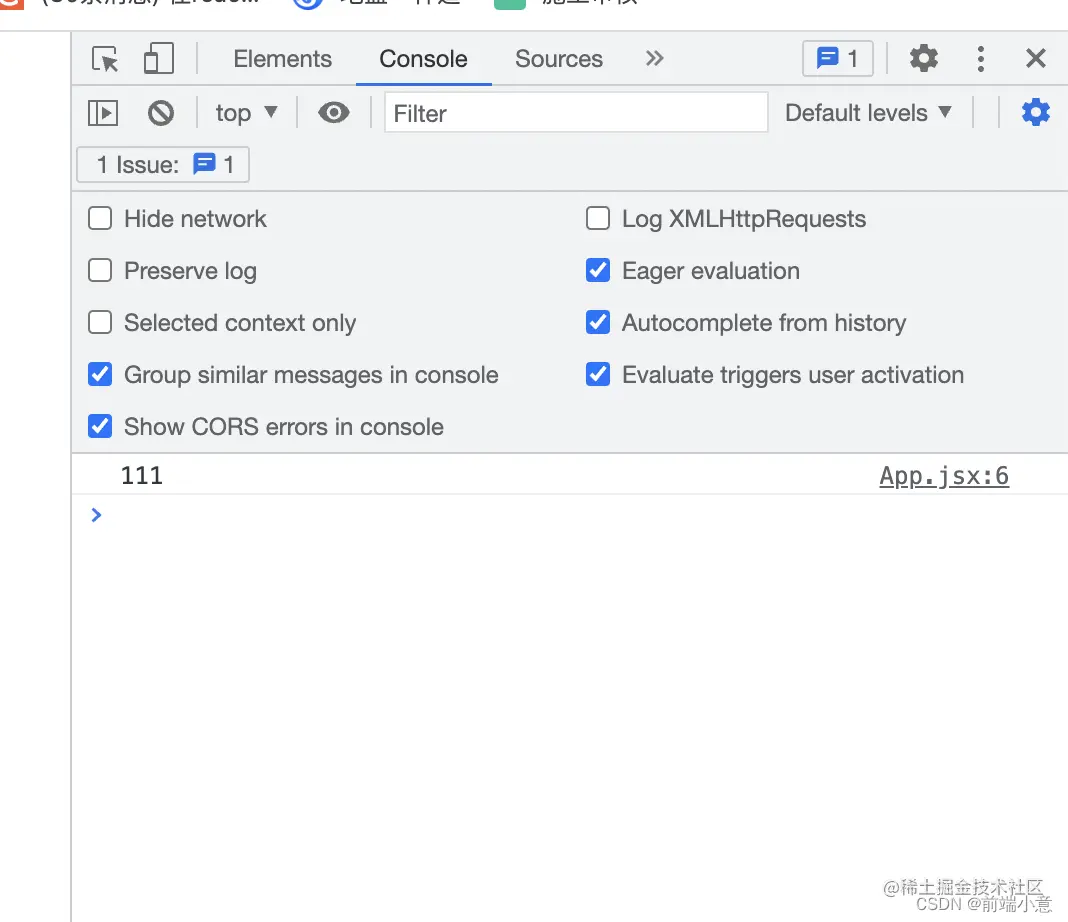This screenshot has height=922, width=1068.
Task: Toggle the device toolbar icon
Action: pos(159,59)
